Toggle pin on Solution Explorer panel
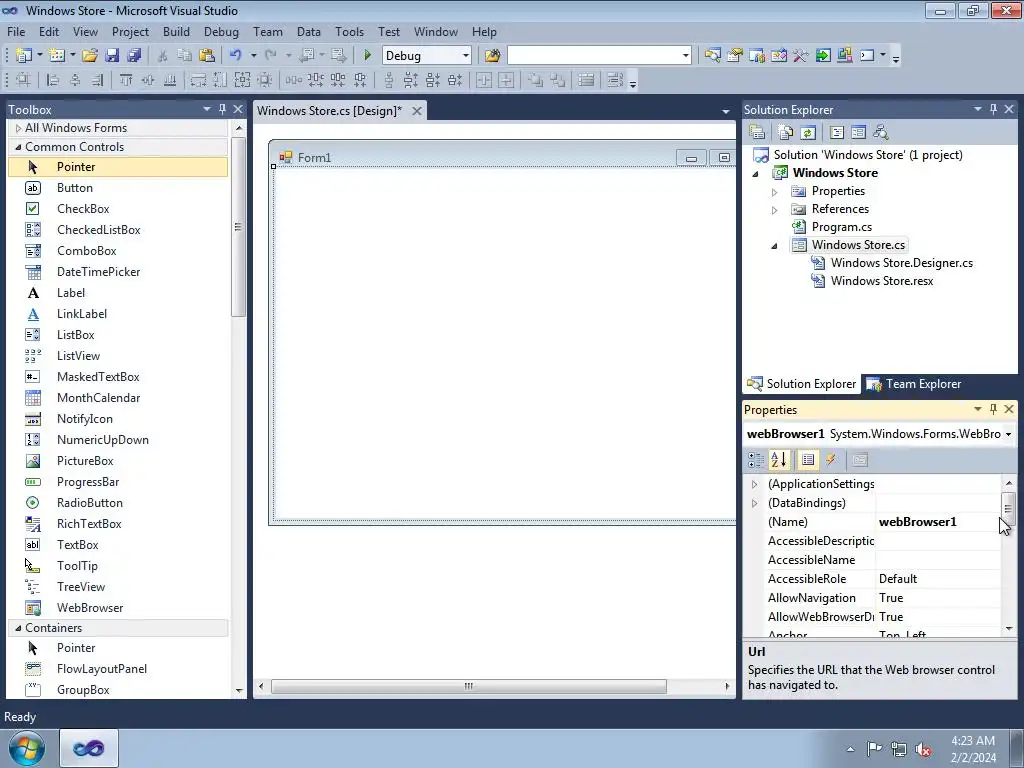Image resolution: width=1024 pixels, height=768 pixels. tap(993, 109)
